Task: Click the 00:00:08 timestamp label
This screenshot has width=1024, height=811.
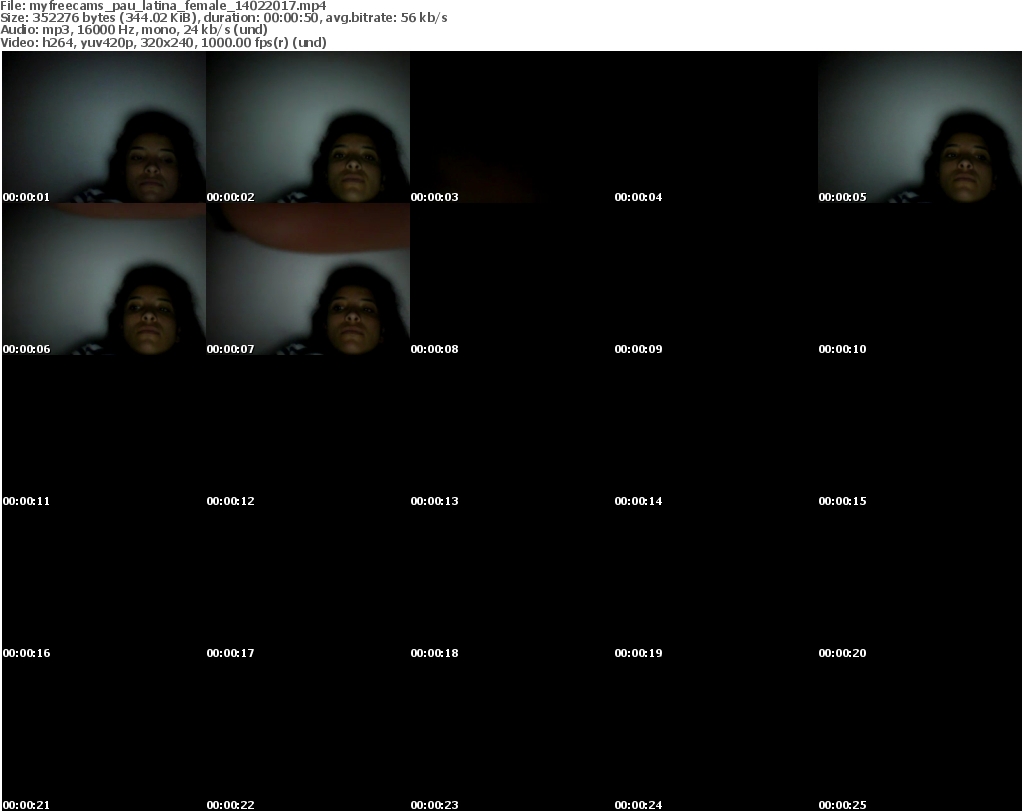Action: 434,349
